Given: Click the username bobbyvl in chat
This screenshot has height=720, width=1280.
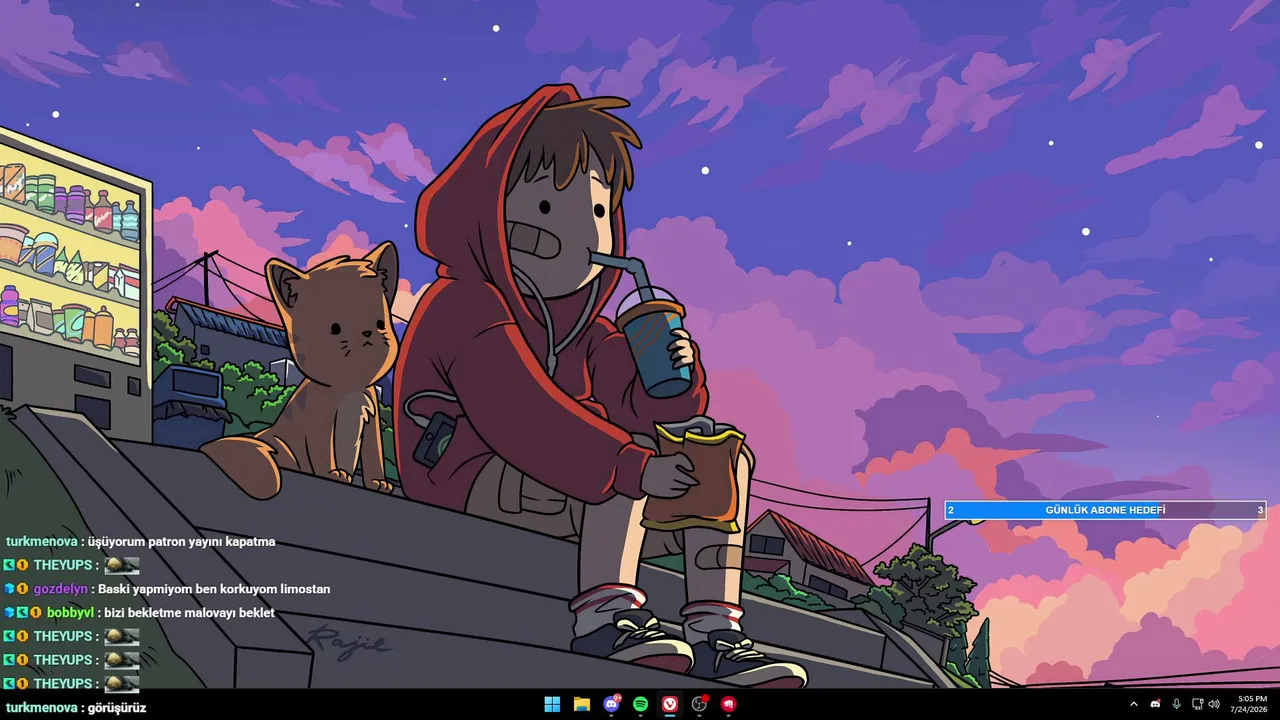Looking at the screenshot, I should pos(70,613).
